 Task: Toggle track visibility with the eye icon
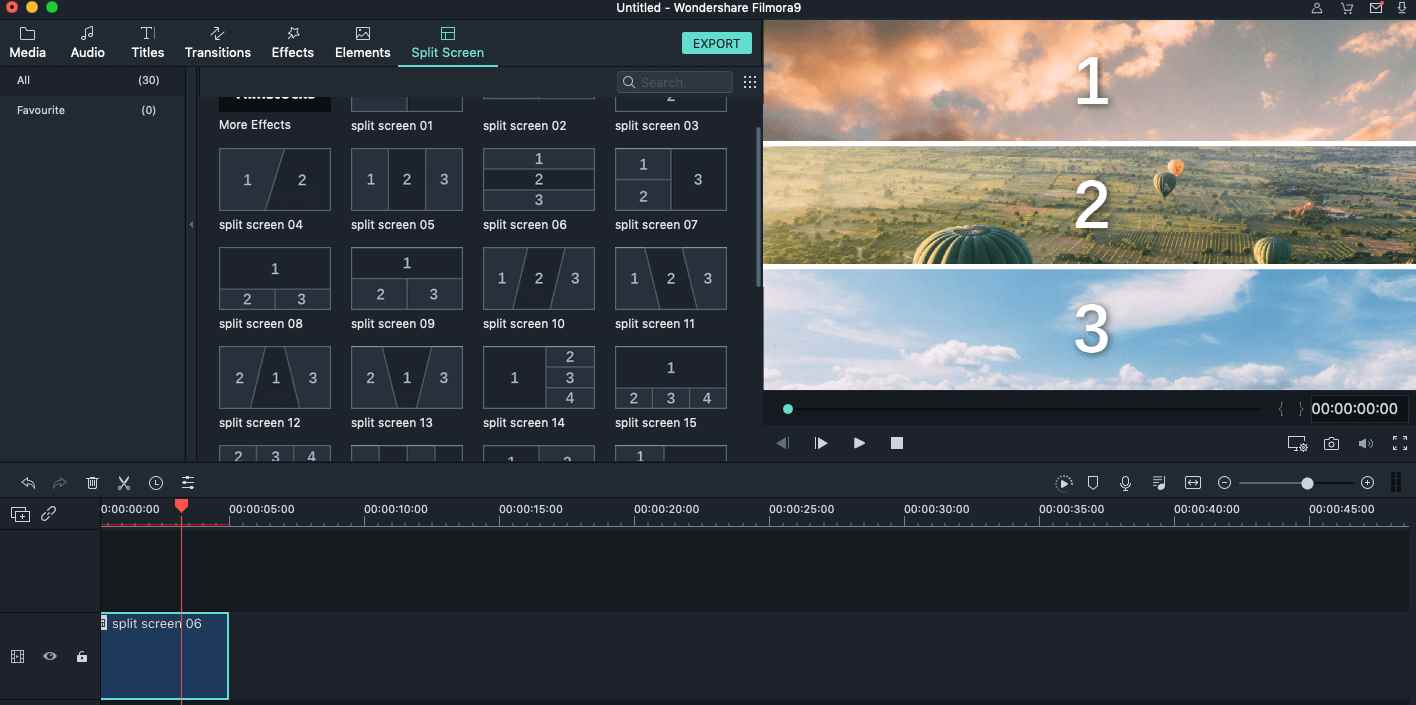(x=49, y=656)
